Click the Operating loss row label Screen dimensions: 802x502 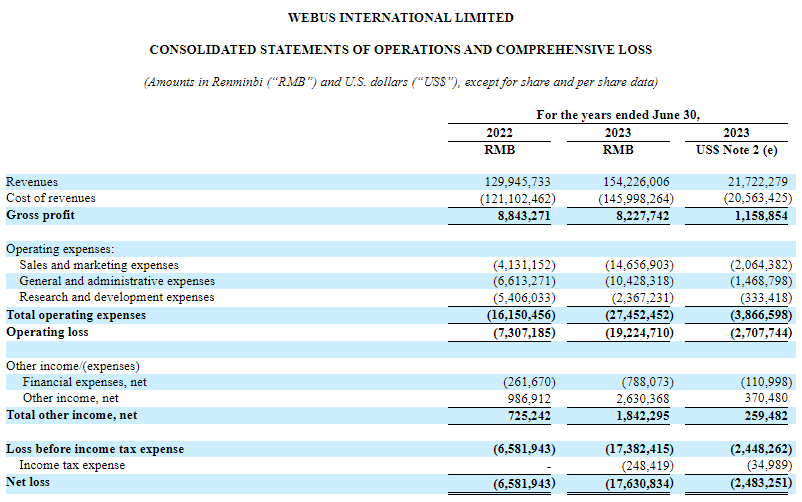coord(47,331)
